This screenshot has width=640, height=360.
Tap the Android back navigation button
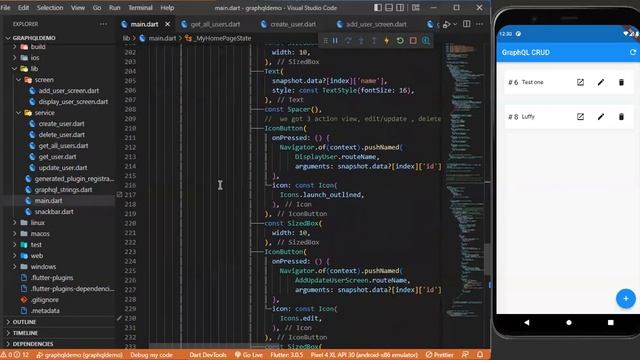[x=527, y=322]
